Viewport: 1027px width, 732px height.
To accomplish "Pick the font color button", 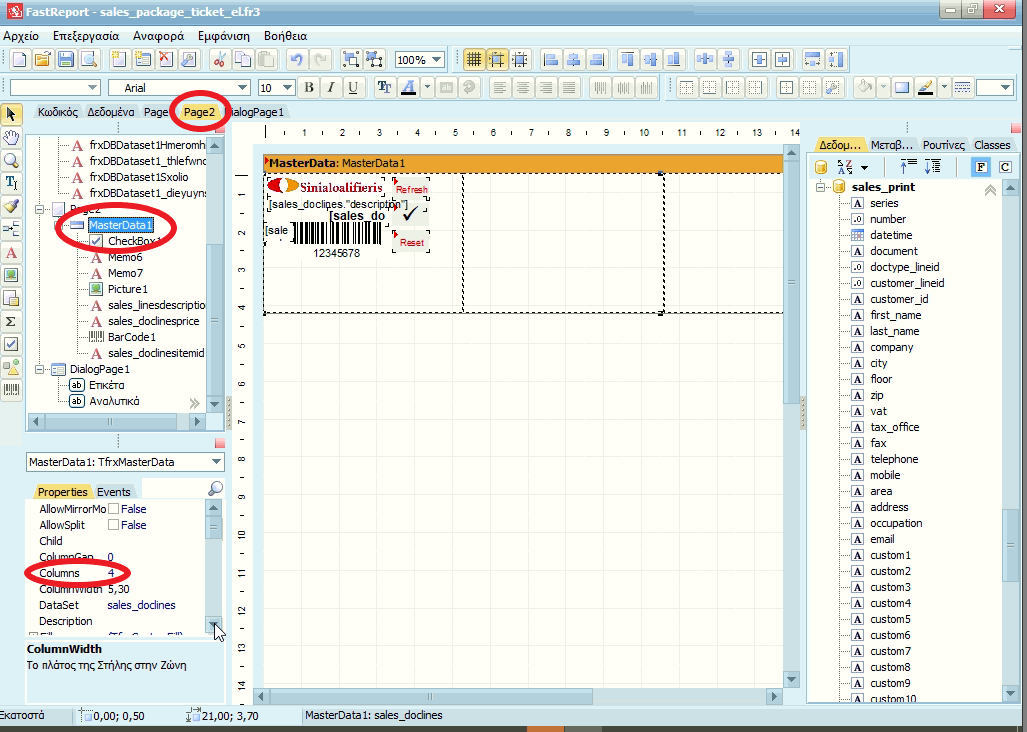I will (x=409, y=87).
